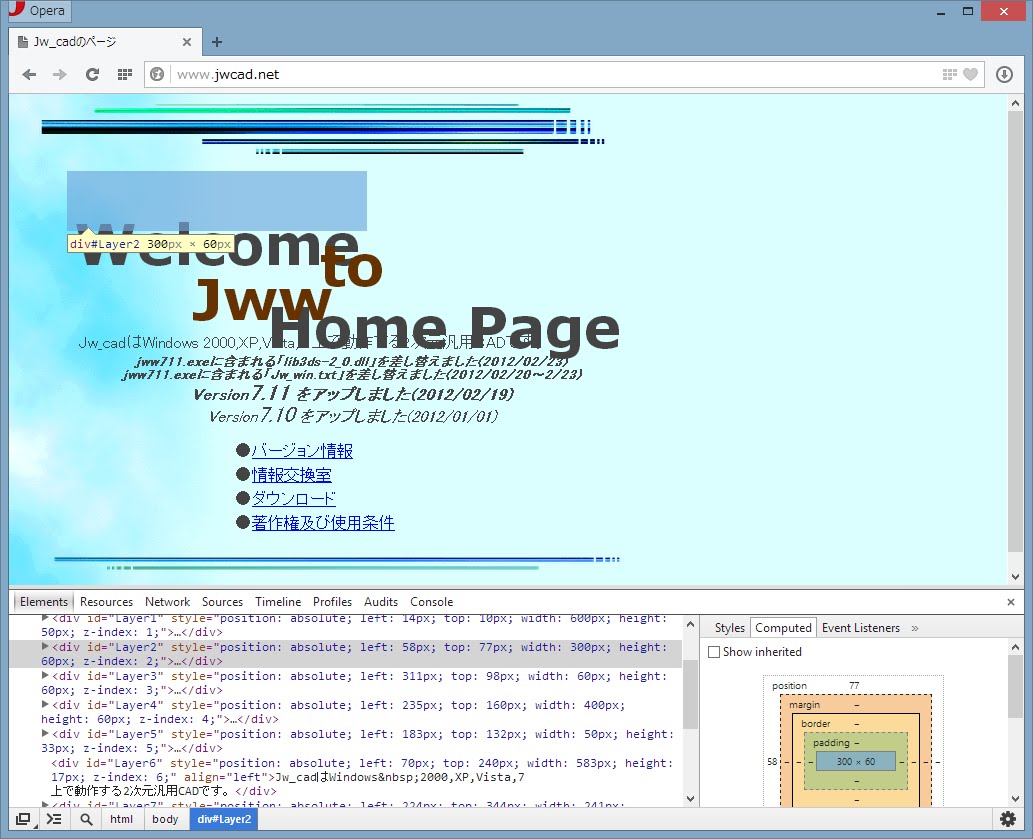Go back to the previous page
Image resolution: width=1033 pixels, height=839 pixels.
click(29, 74)
